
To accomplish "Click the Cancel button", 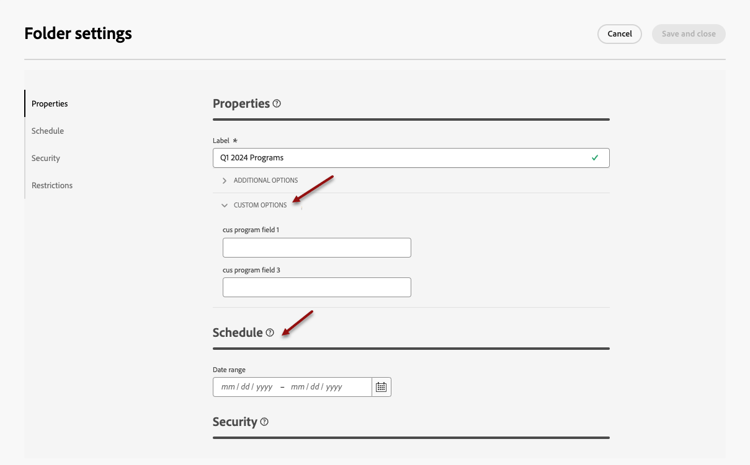I will [x=620, y=34].
